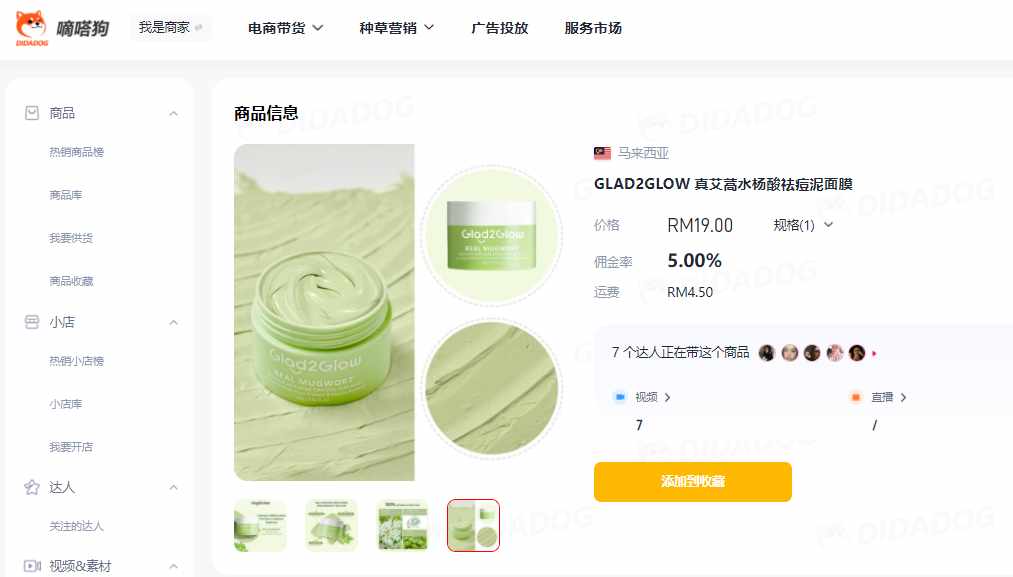Click the first influencer avatar
Image resolution: width=1013 pixels, height=577 pixels.
(767, 353)
